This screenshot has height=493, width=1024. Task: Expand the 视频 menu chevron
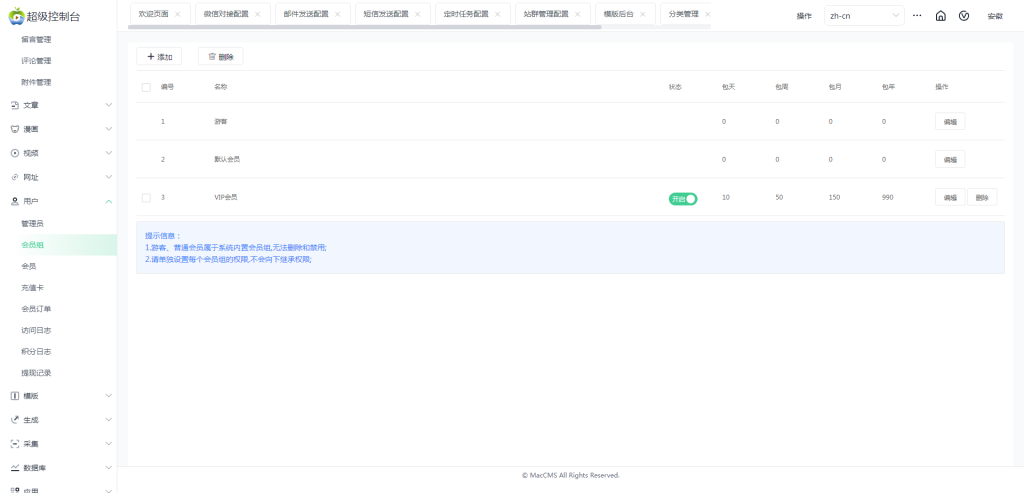coord(109,153)
